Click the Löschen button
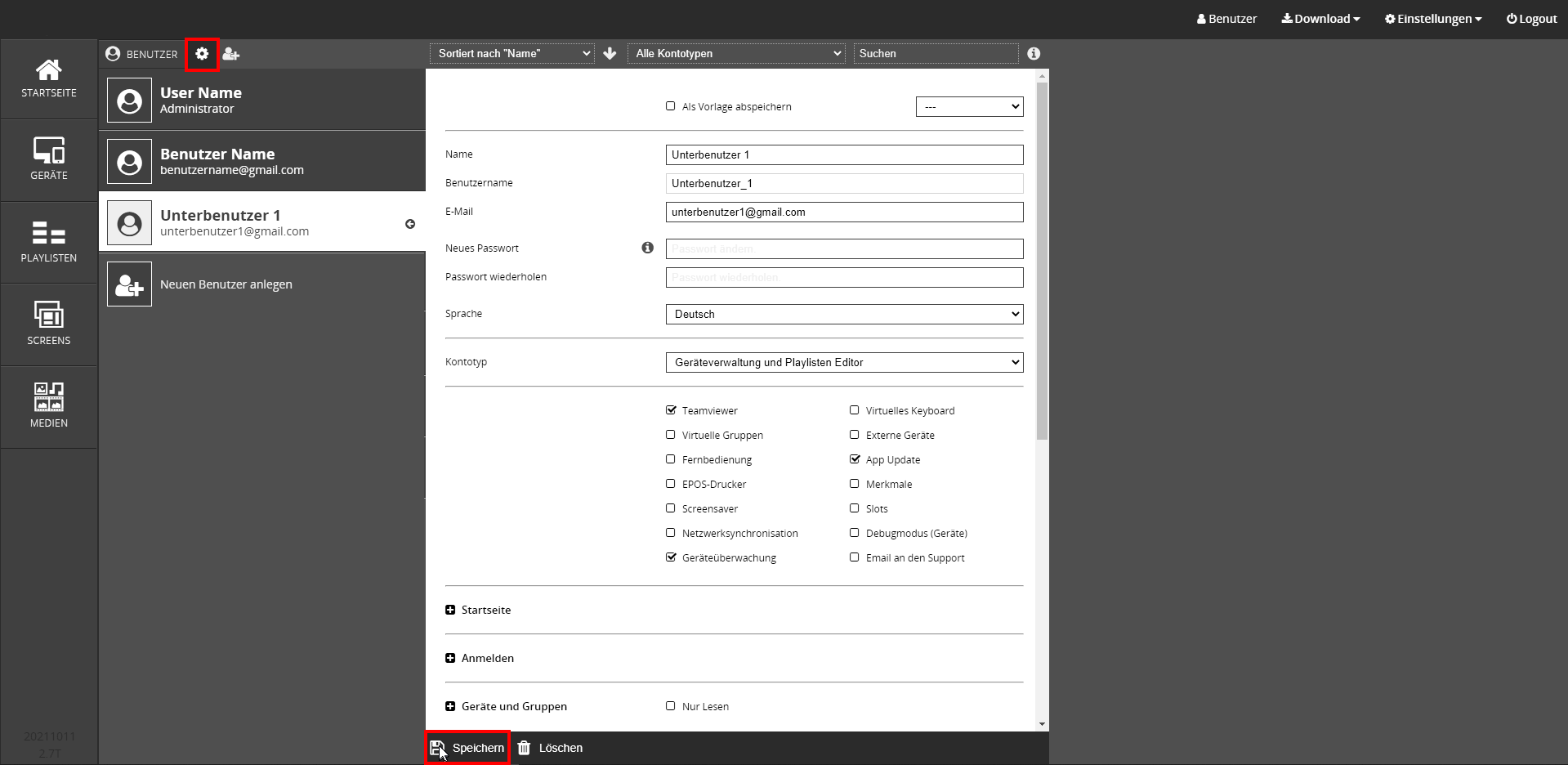The image size is (1568, 765). click(x=551, y=748)
